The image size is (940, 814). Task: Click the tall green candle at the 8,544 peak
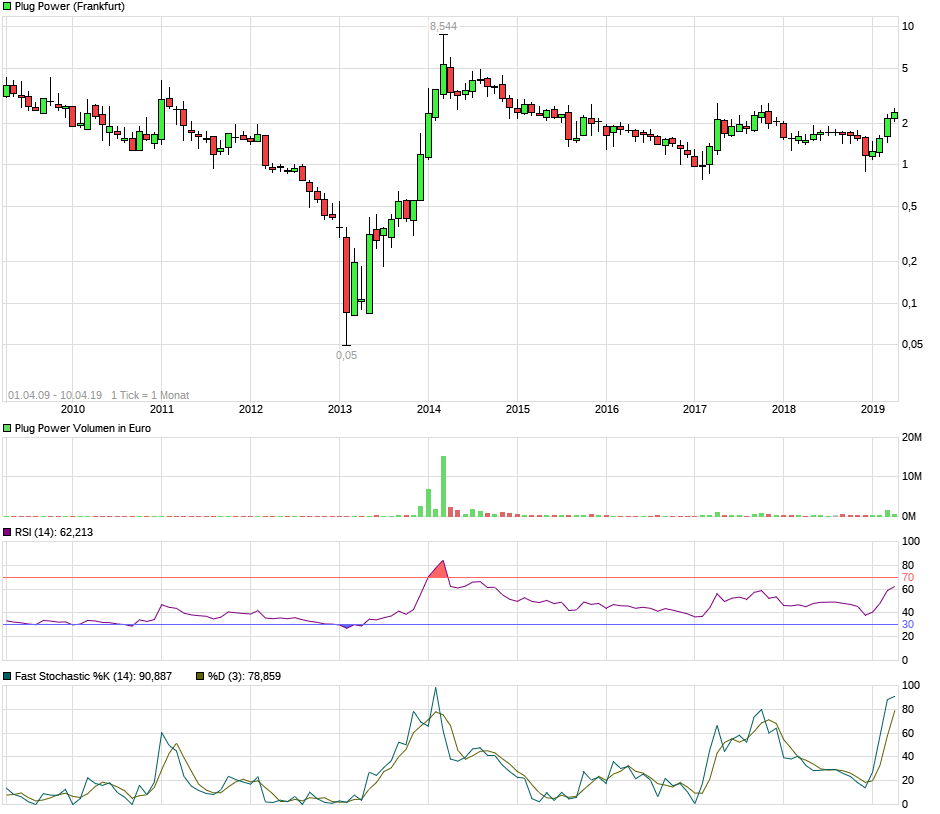pos(444,79)
